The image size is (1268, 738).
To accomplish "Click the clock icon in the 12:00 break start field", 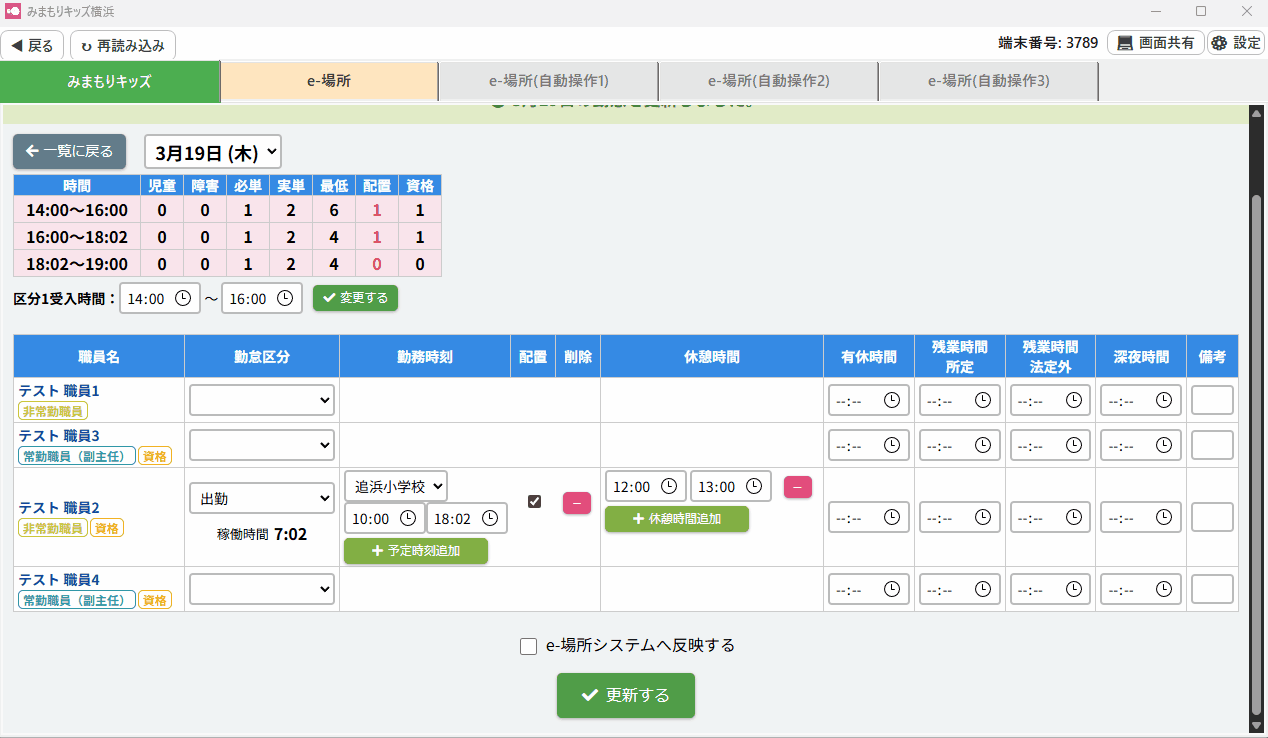I will click(x=669, y=487).
